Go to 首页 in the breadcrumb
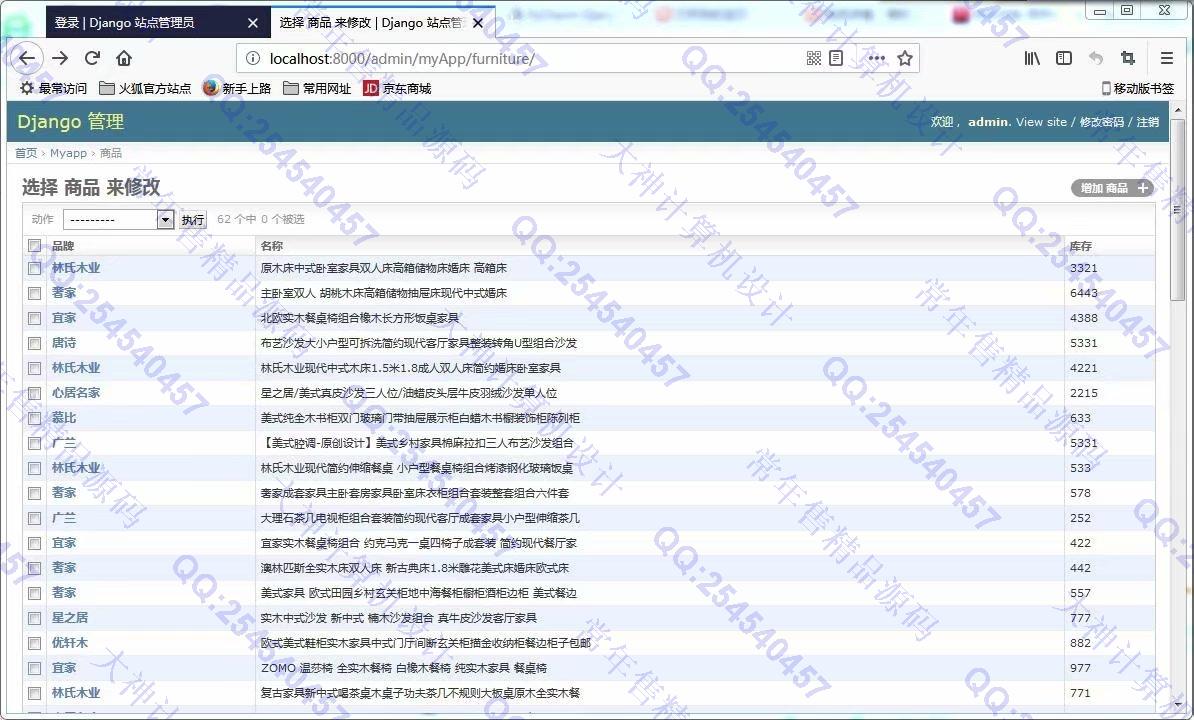 (x=26, y=153)
